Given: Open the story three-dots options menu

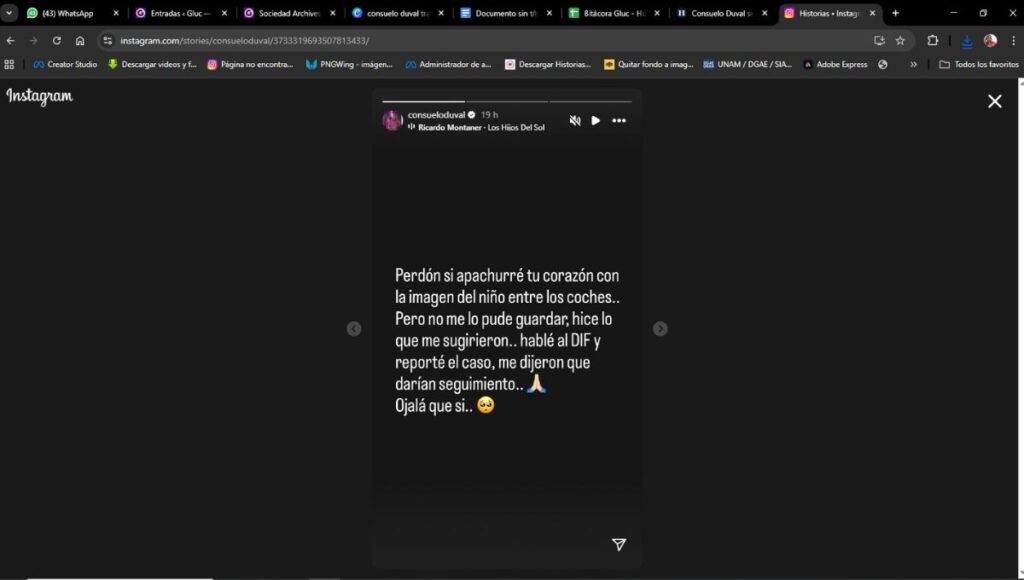Looking at the screenshot, I should (619, 121).
